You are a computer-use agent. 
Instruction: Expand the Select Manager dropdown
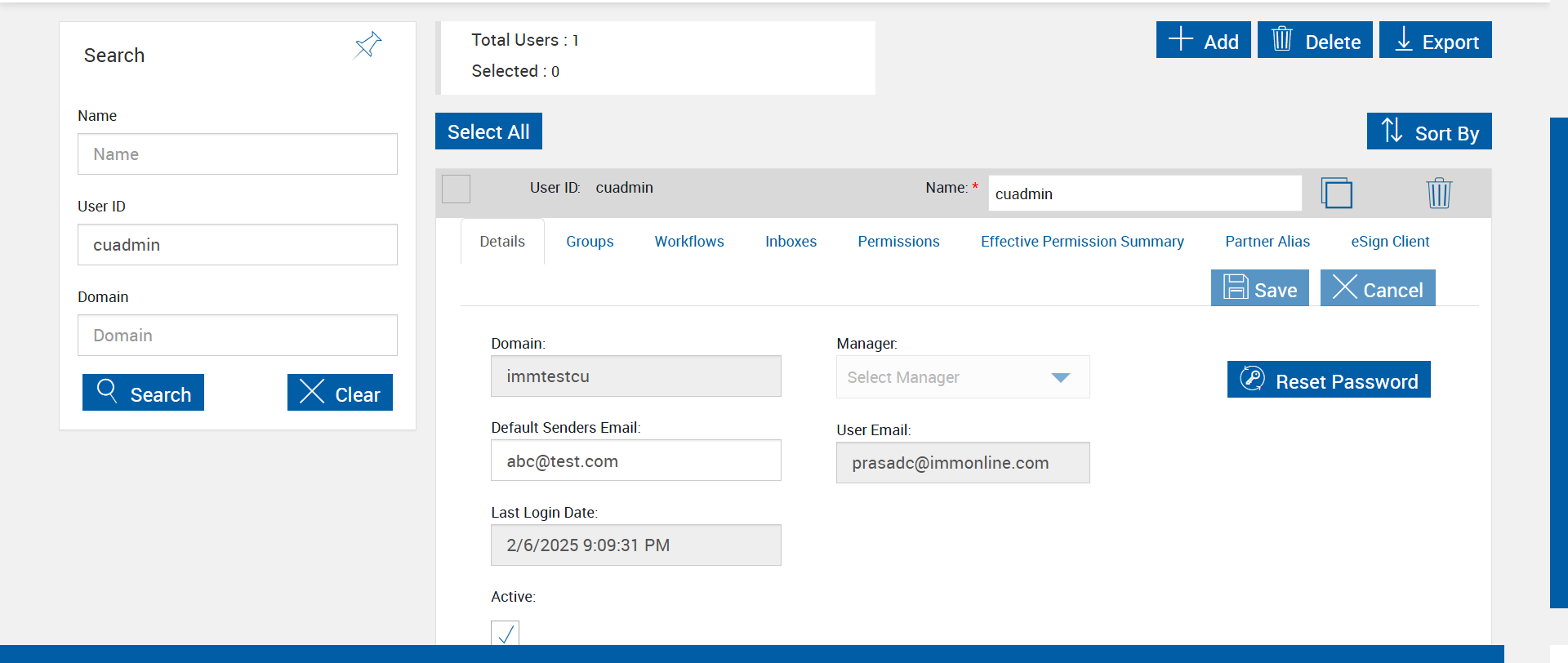click(x=963, y=377)
